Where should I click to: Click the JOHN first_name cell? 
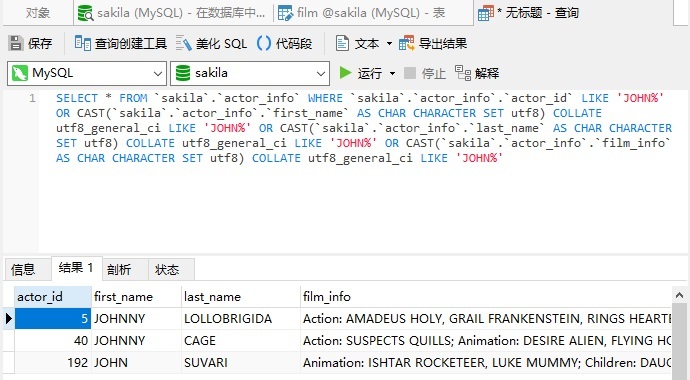[x=136, y=362]
